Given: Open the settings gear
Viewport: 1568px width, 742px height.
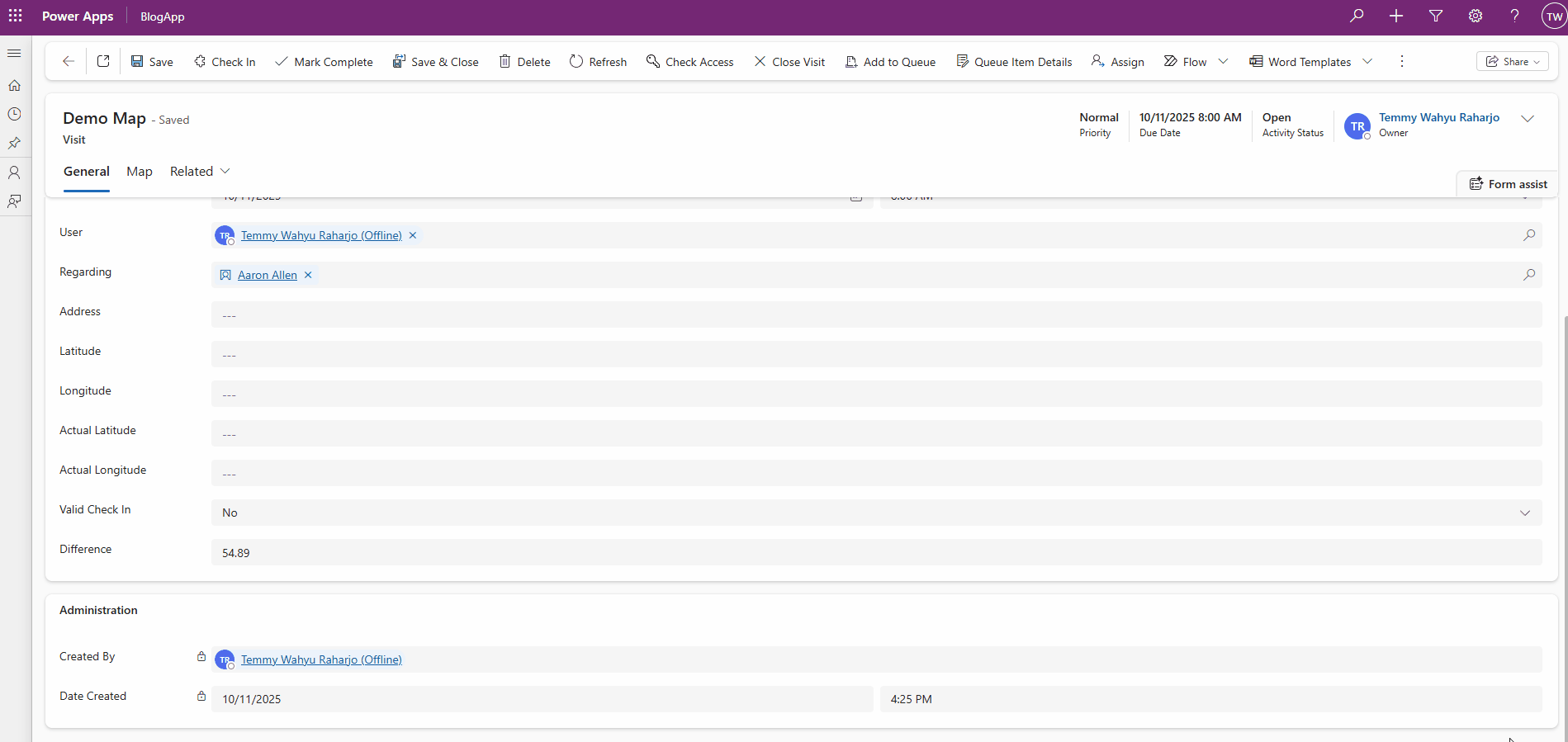Looking at the screenshot, I should (1476, 16).
